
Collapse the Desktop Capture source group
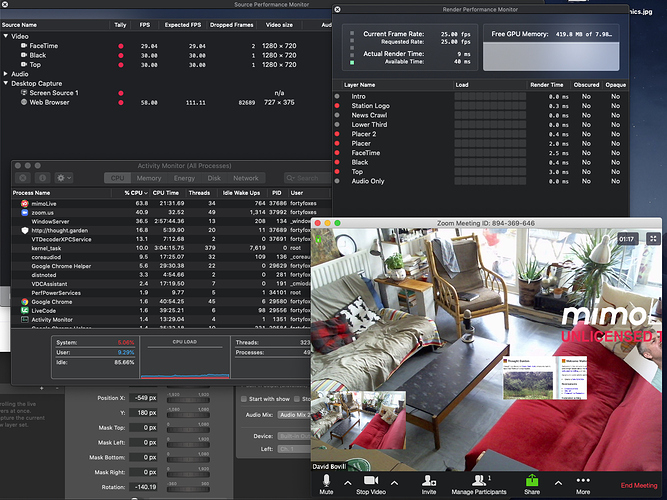pyautogui.click(x=6, y=83)
